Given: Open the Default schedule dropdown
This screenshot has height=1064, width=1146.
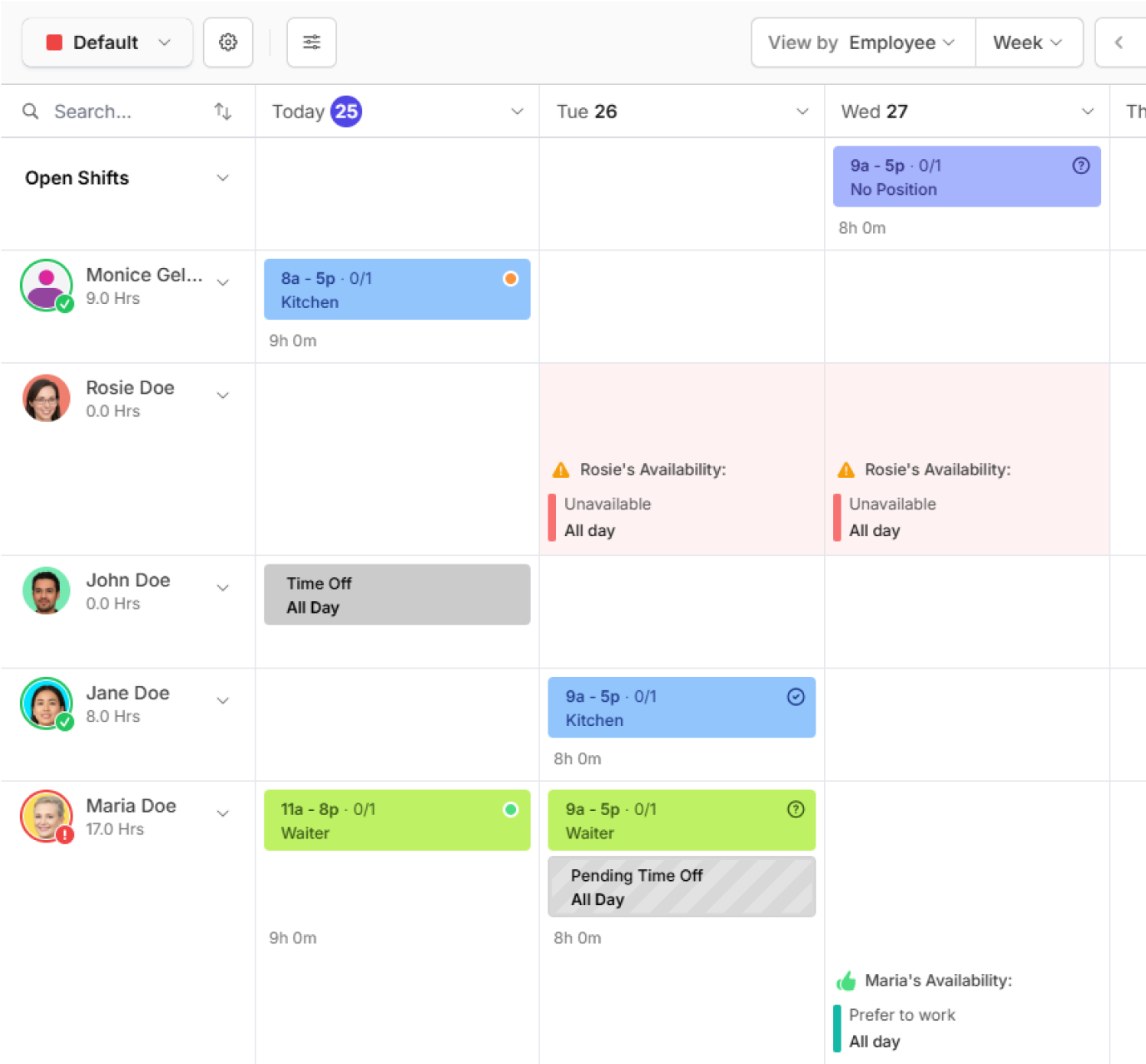Looking at the screenshot, I should pyautogui.click(x=107, y=42).
